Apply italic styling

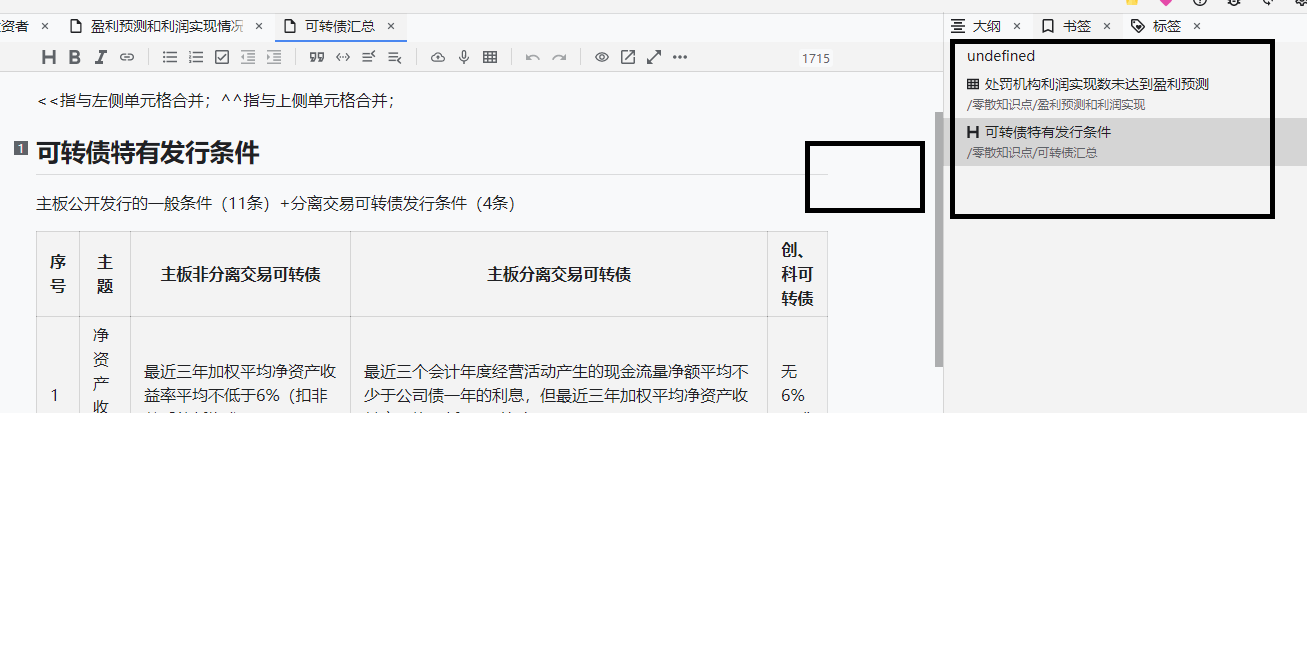pyautogui.click(x=101, y=57)
